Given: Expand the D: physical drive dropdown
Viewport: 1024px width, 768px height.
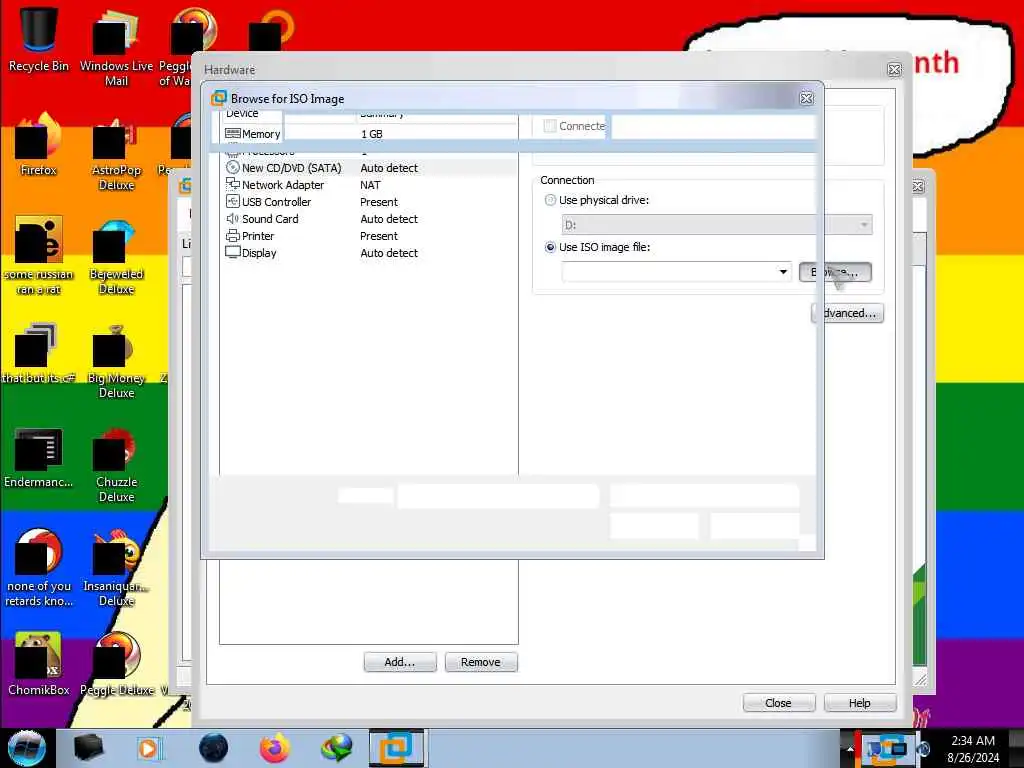Looking at the screenshot, I should 863,225.
